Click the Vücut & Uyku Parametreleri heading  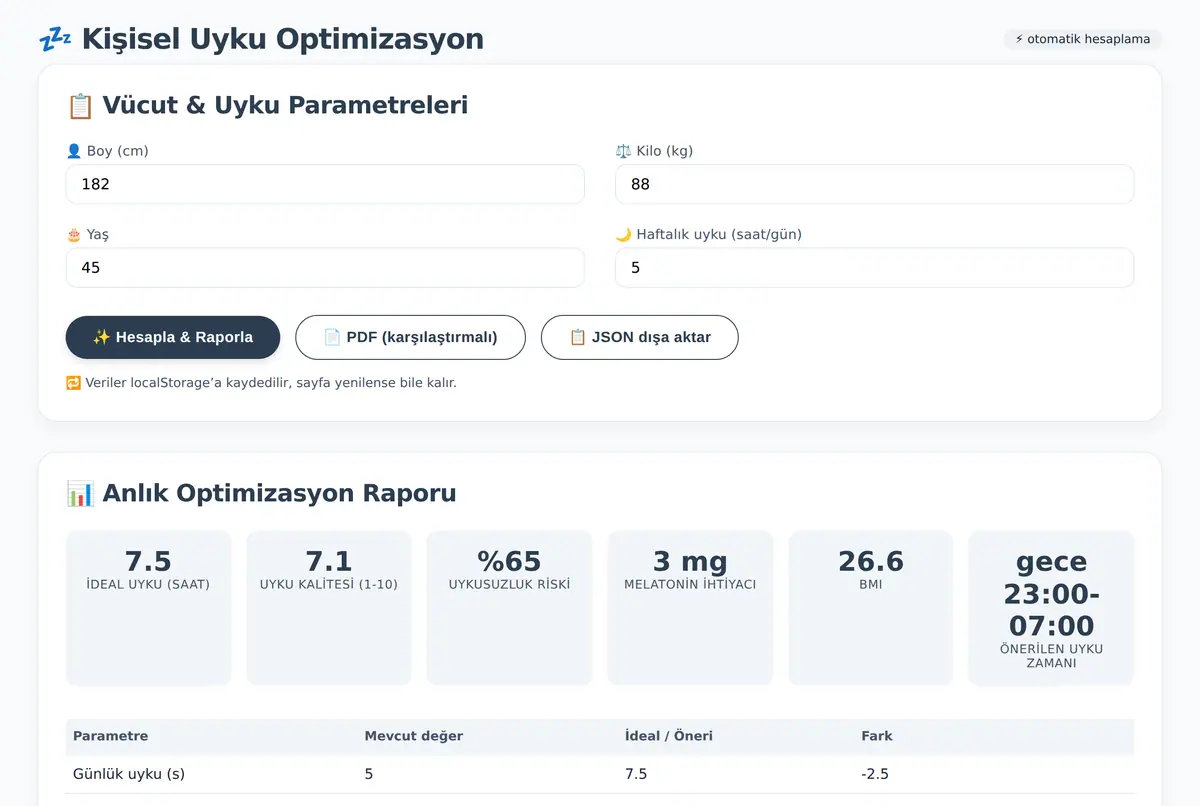click(x=285, y=105)
